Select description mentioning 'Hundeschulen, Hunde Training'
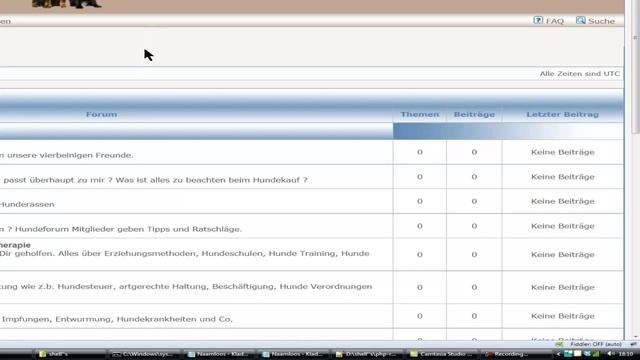Image resolution: width=640 pixels, height=360 pixels. click(184, 253)
